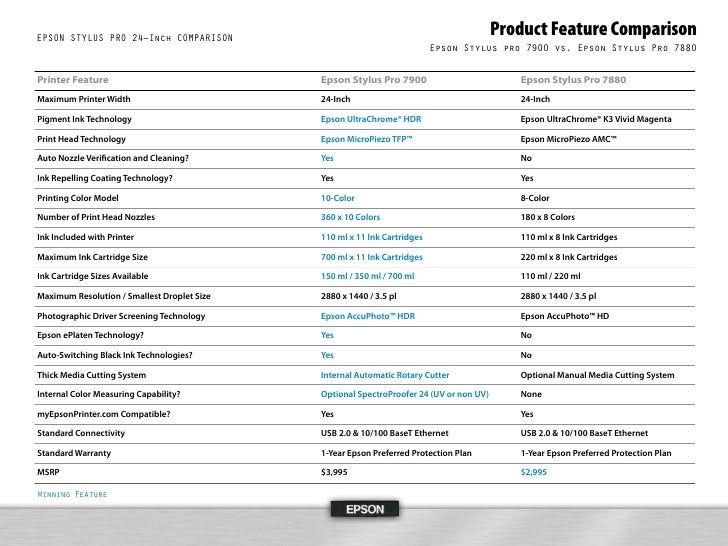Click '700 ml x 11 Ink Cartridges' value
Viewport: 728px width, 546px height.
[372, 257]
